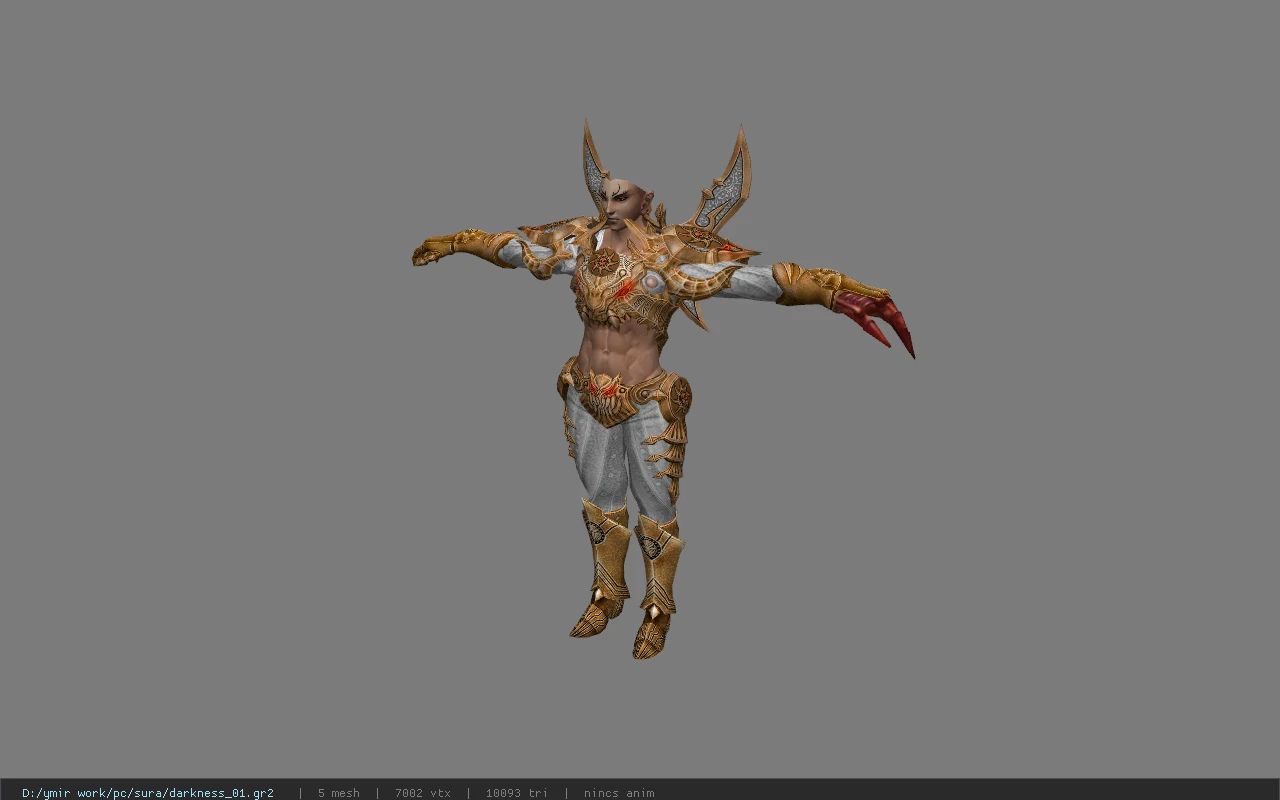Click the "7002 vtx" vertex count

(x=423, y=793)
